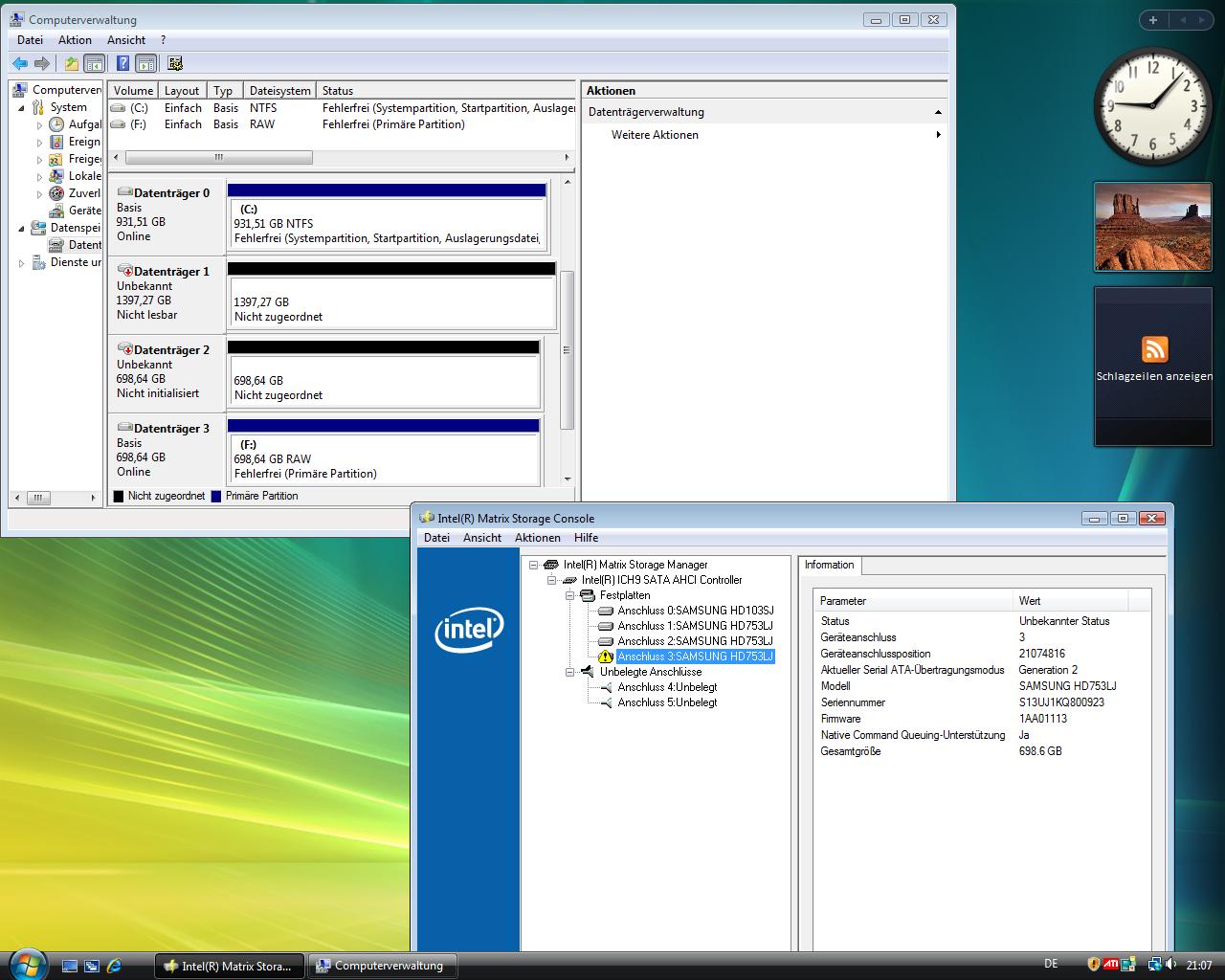Image resolution: width=1225 pixels, height=980 pixels.
Task: Click the warning icon on Anschluss 3
Action: [x=605, y=657]
